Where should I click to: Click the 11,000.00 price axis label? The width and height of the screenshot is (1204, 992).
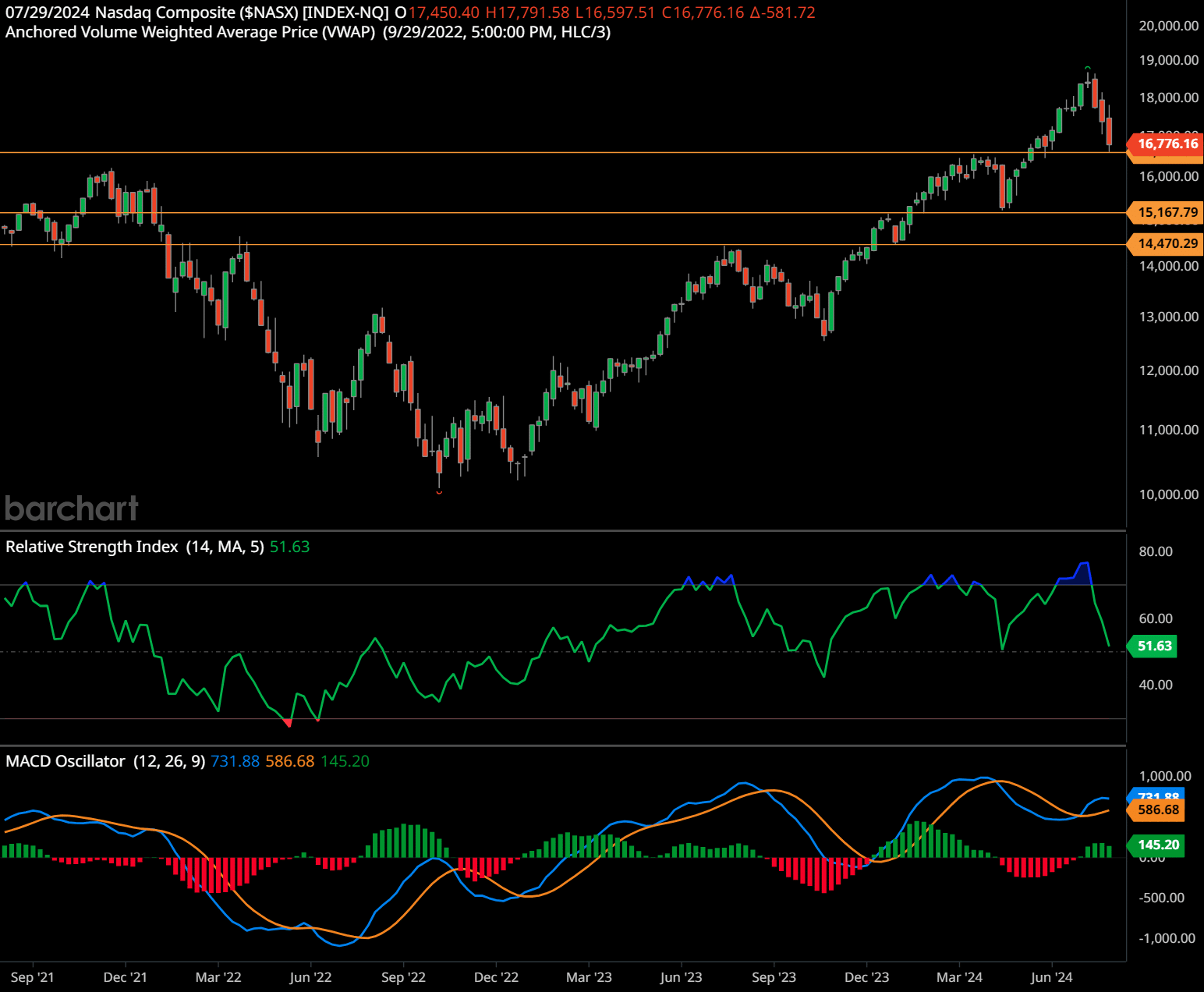coord(1168,430)
